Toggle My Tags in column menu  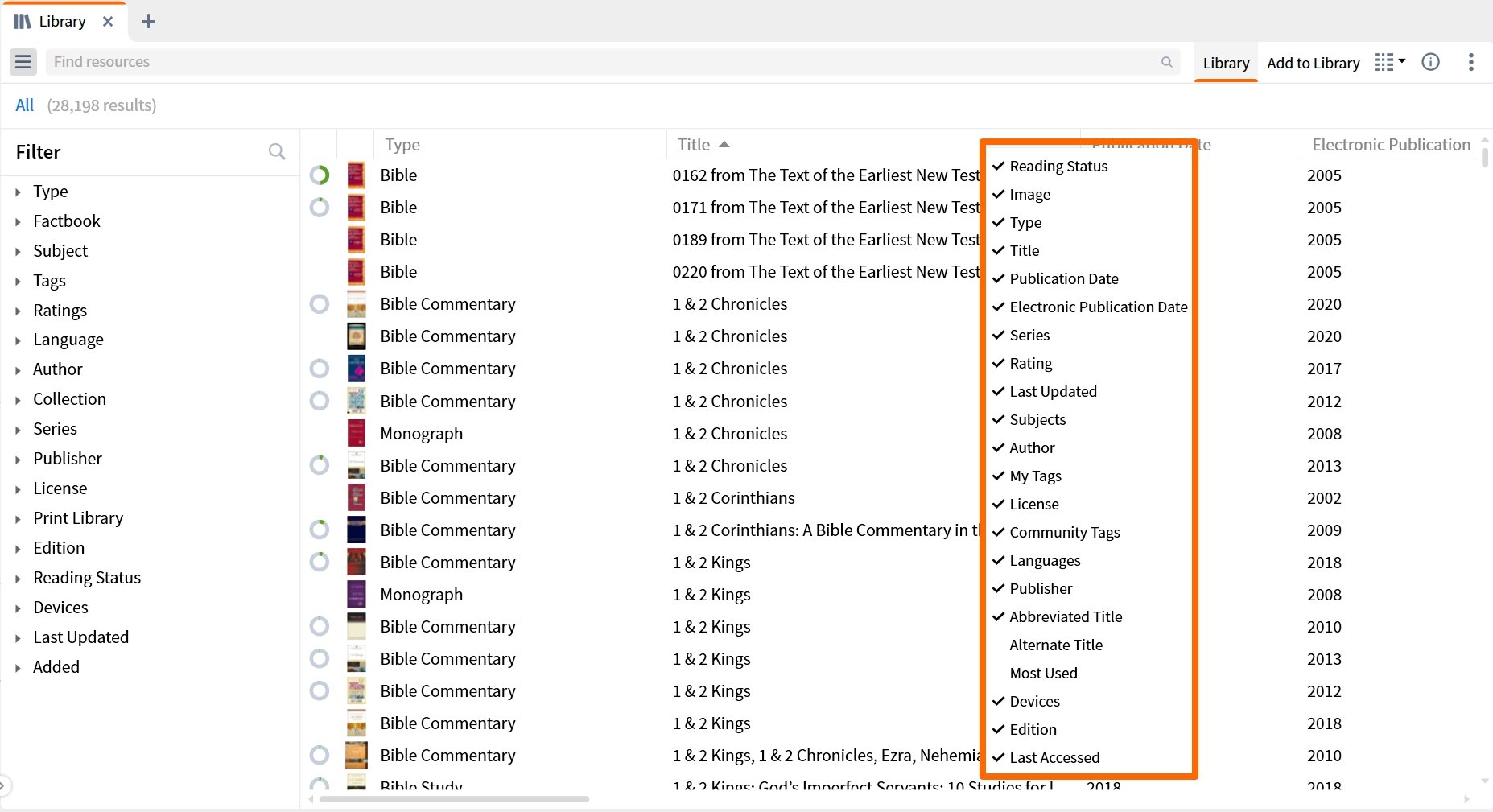(x=1026, y=476)
